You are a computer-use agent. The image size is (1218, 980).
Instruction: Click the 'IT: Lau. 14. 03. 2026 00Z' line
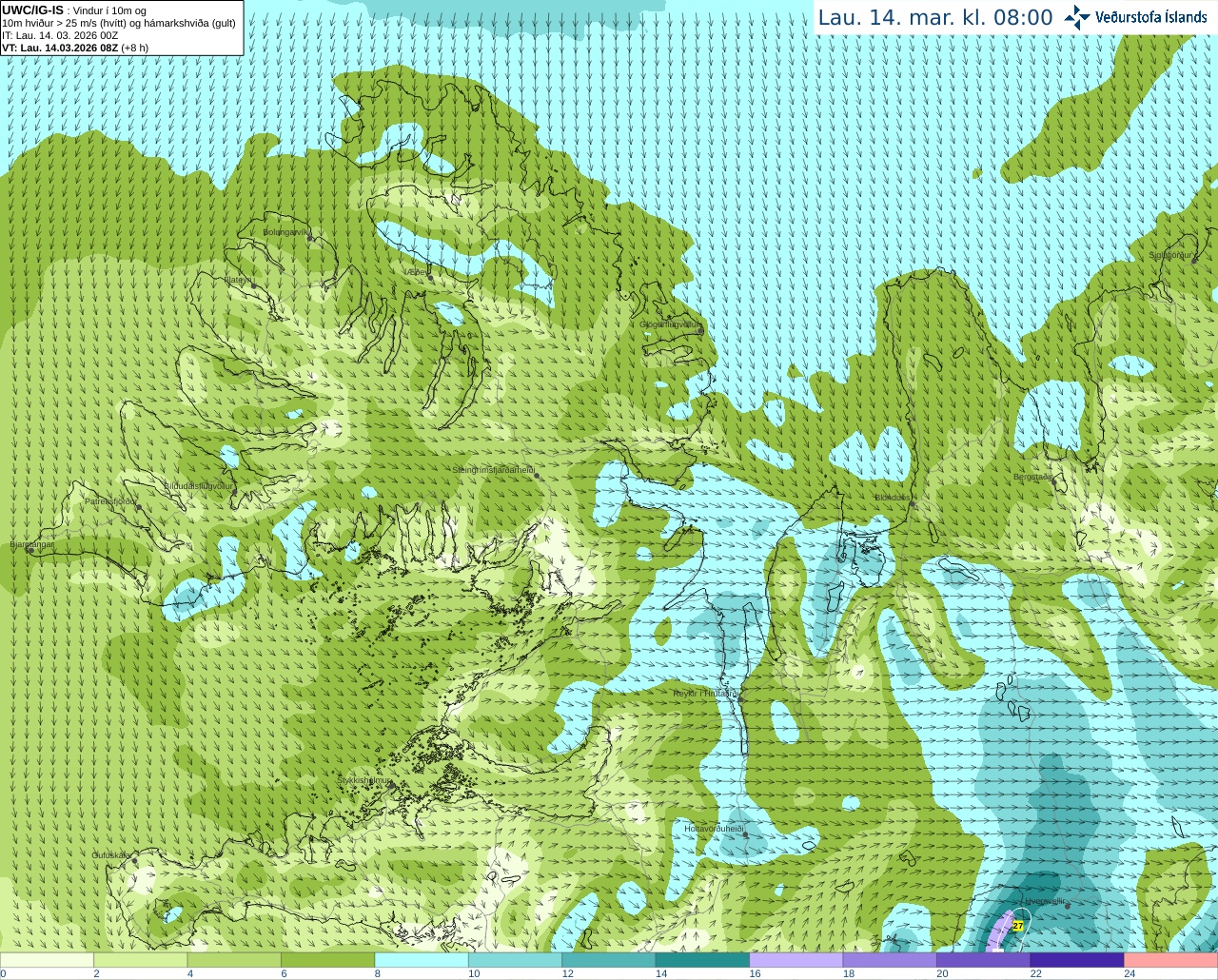point(60,35)
